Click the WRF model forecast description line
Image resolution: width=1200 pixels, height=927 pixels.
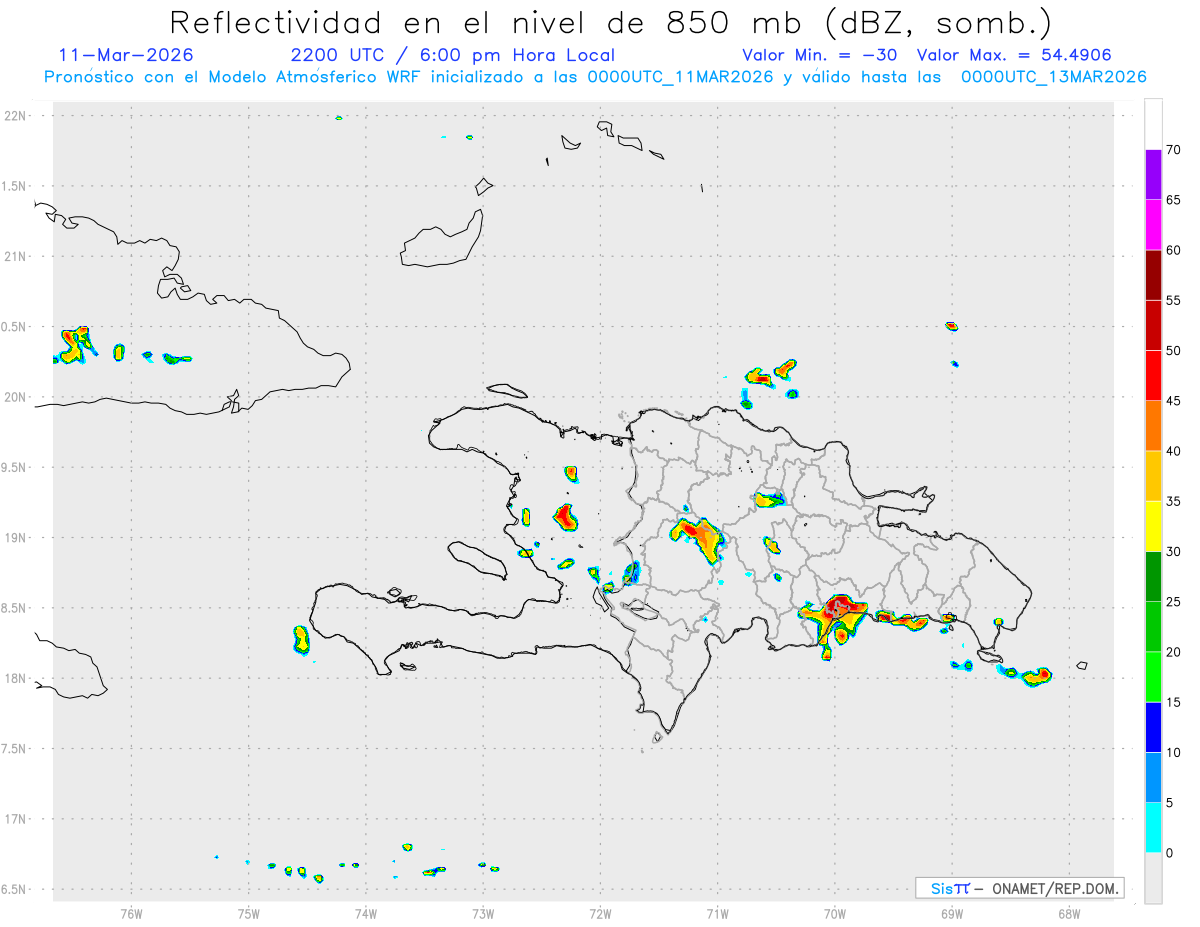tap(595, 77)
